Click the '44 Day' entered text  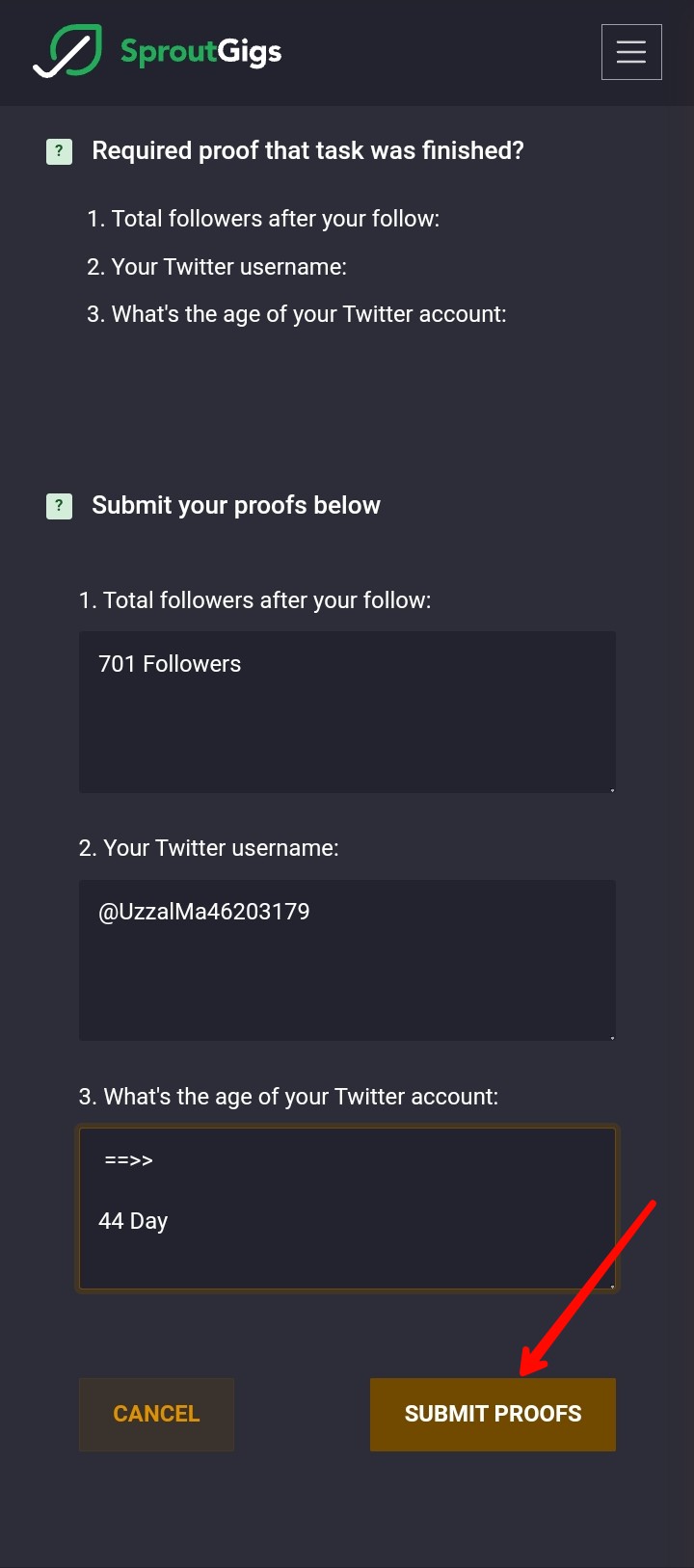point(133,1221)
